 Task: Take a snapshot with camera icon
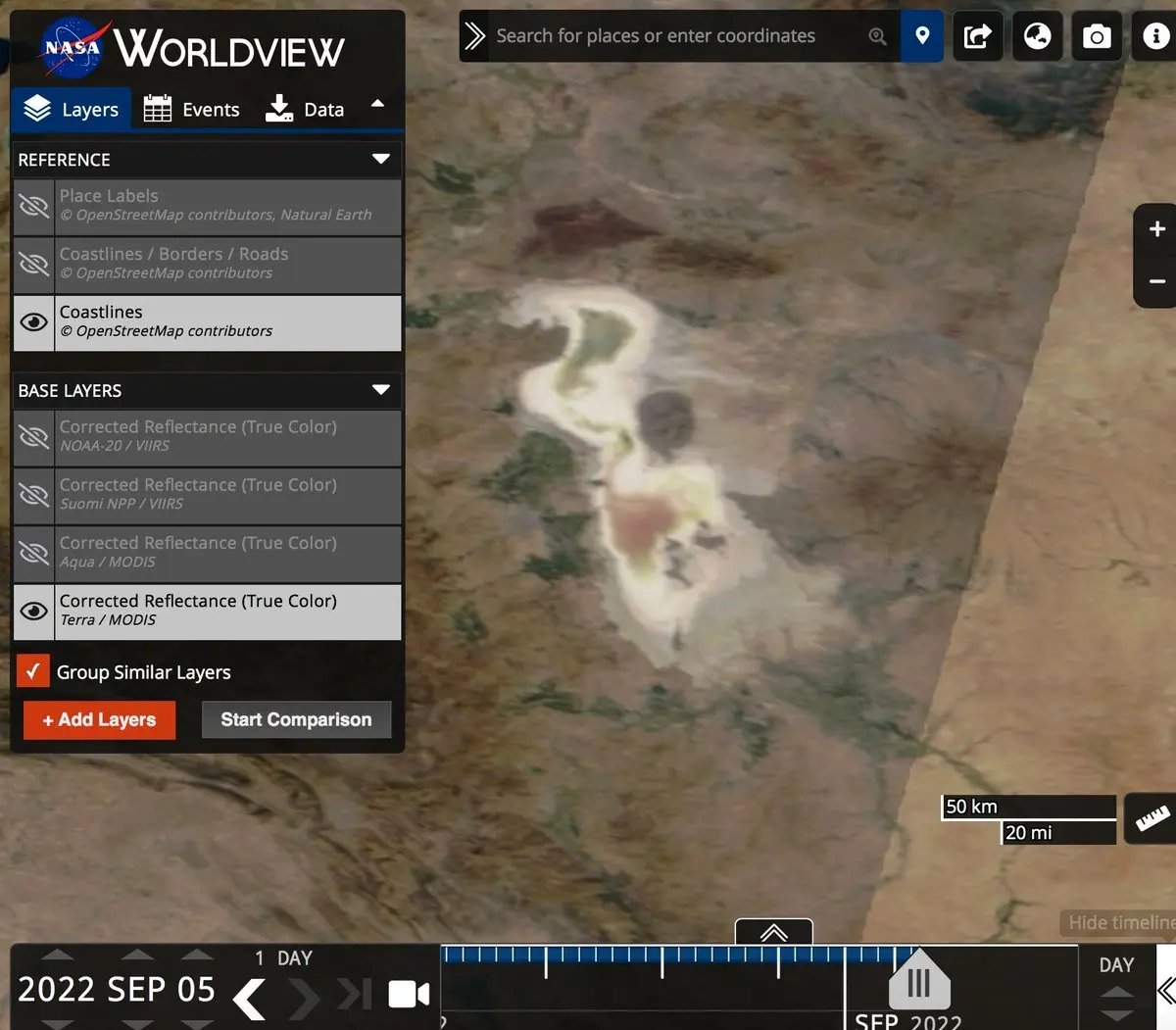pyautogui.click(x=1096, y=36)
